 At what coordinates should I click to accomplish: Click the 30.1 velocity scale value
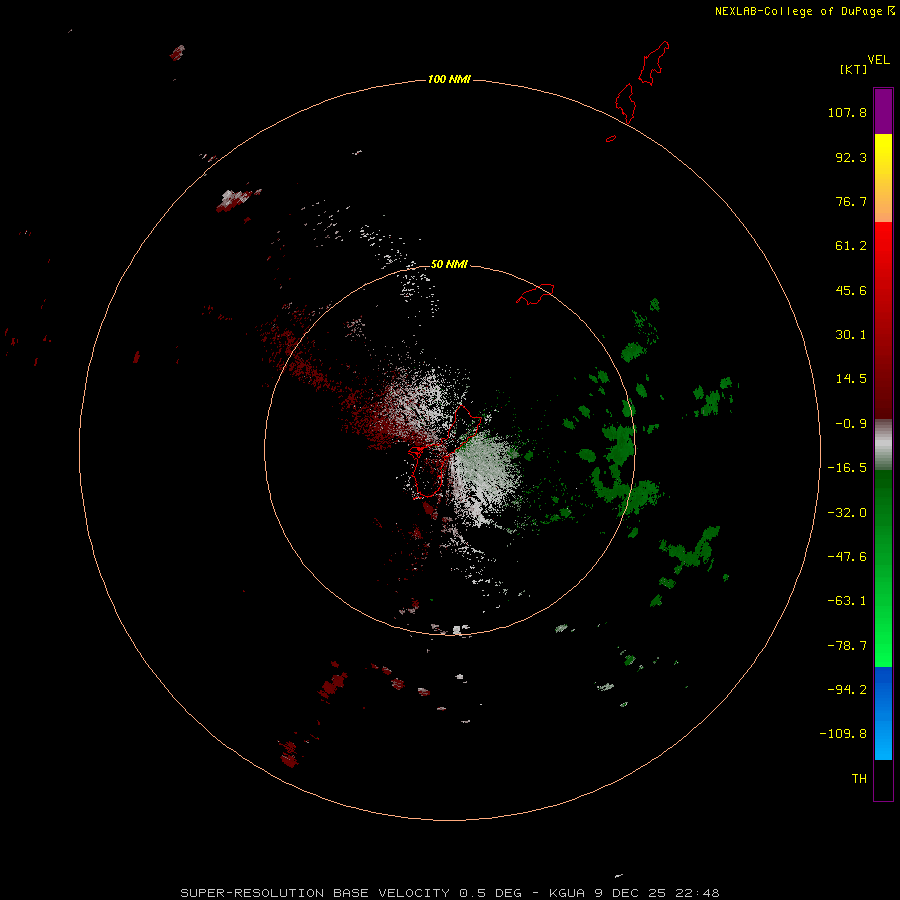tap(851, 335)
